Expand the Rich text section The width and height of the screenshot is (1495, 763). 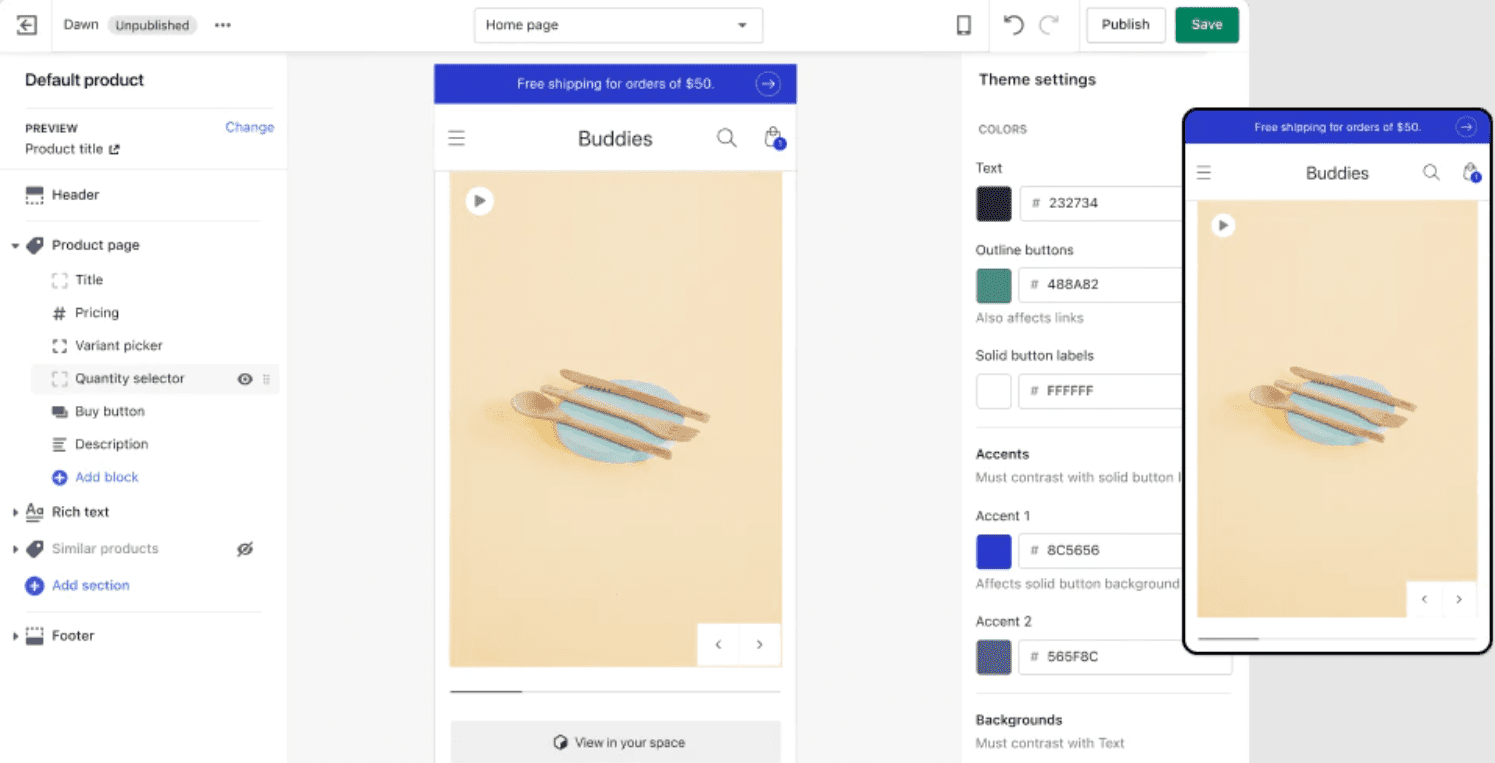(x=15, y=512)
